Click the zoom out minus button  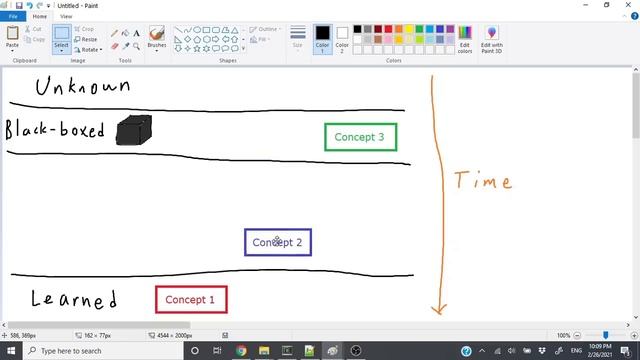click(x=577, y=335)
